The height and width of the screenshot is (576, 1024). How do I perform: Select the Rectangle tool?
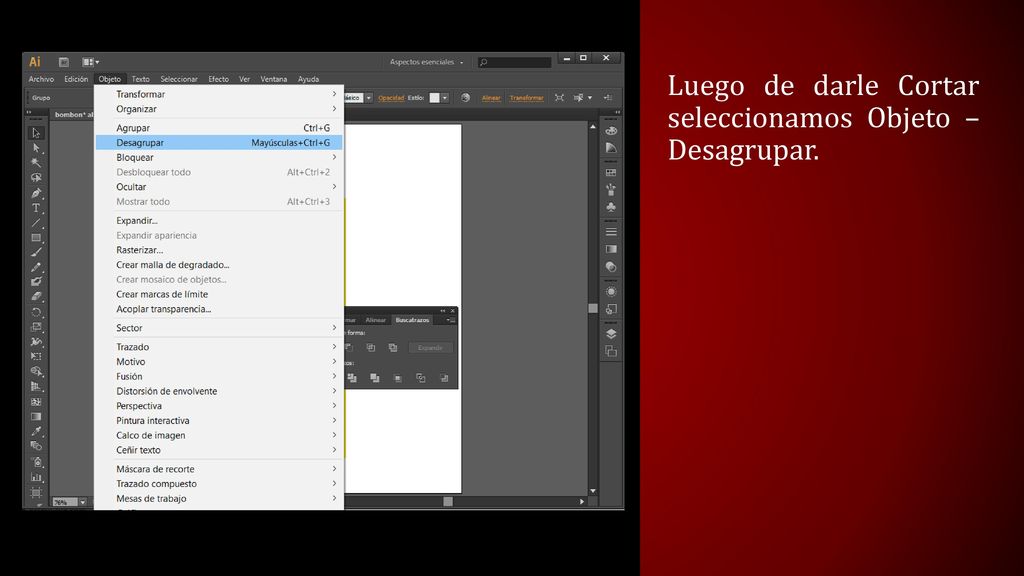36,238
